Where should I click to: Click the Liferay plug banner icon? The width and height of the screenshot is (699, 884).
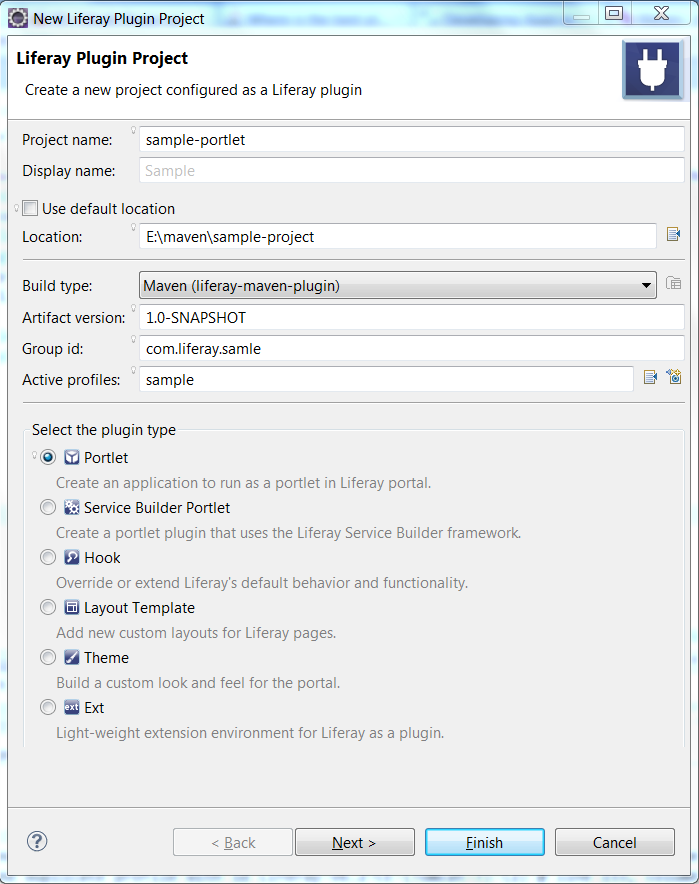(652, 70)
